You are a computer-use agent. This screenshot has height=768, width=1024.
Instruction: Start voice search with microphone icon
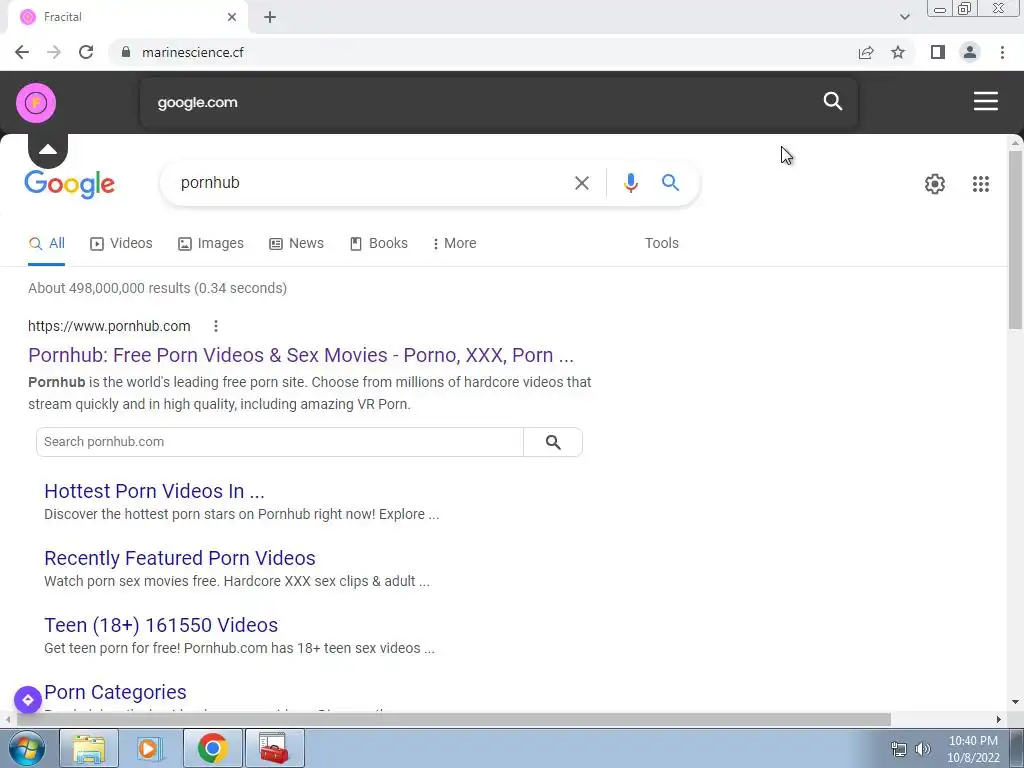click(630, 183)
